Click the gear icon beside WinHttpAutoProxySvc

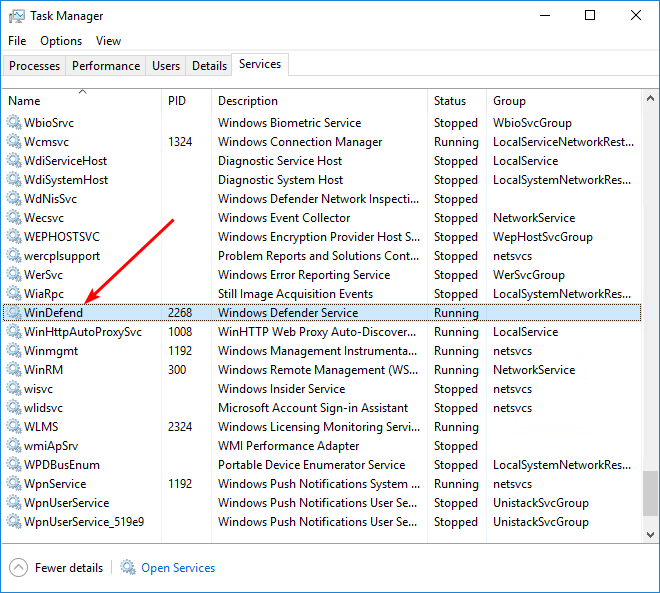coord(14,332)
